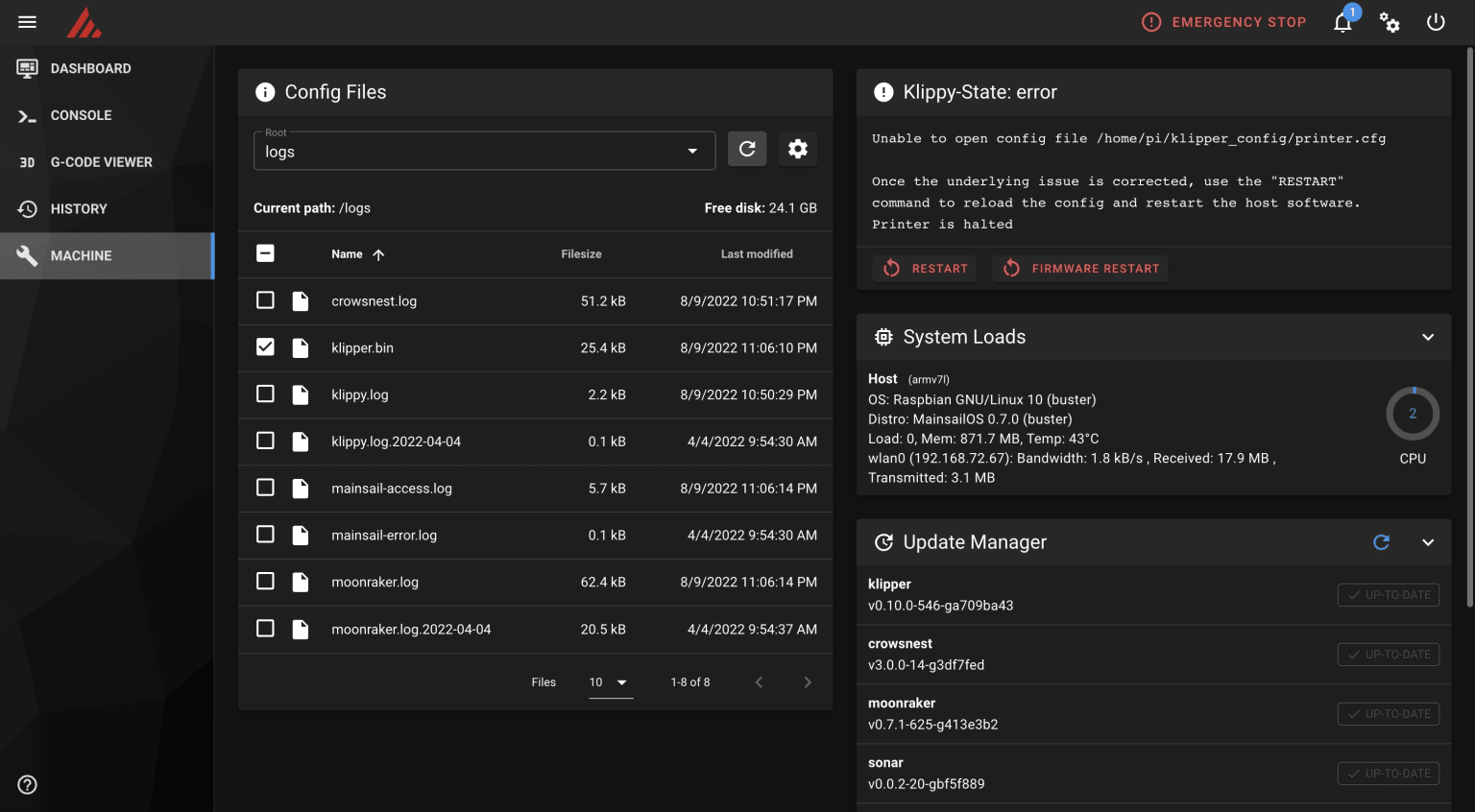Click file icon of moonraker.log
Image resolution: width=1475 pixels, height=812 pixels.
click(301, 583)
